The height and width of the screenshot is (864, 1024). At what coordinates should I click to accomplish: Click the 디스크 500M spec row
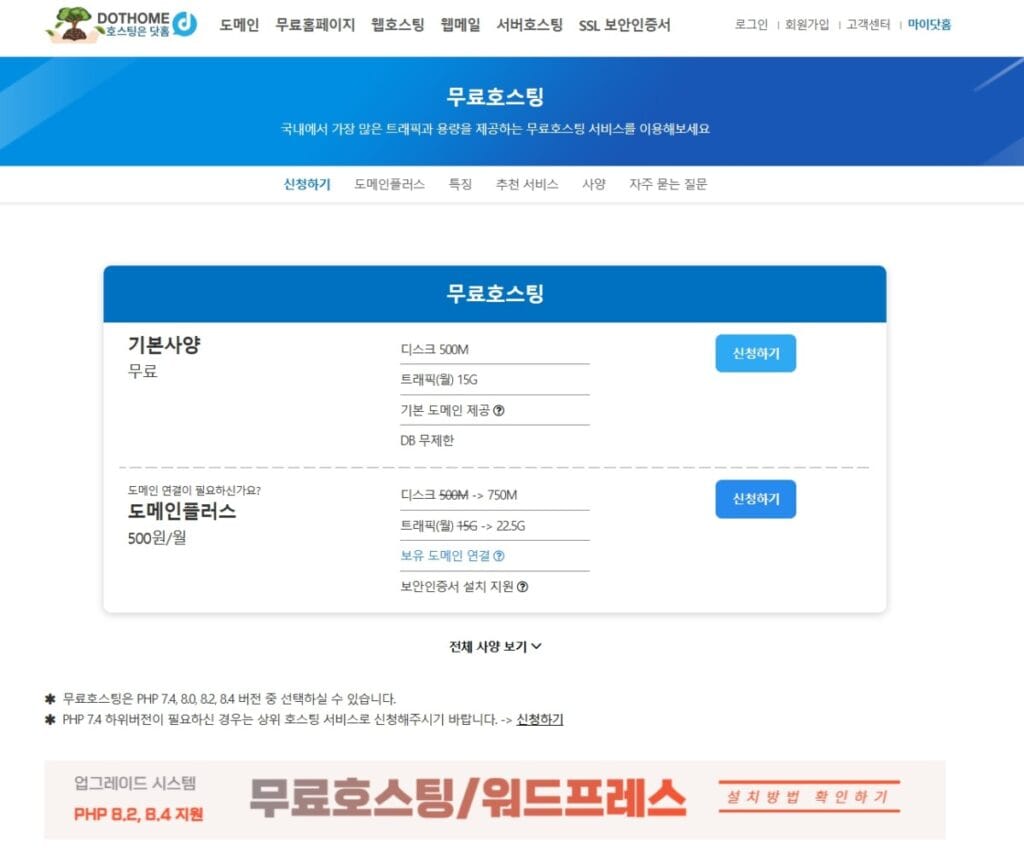494,349
